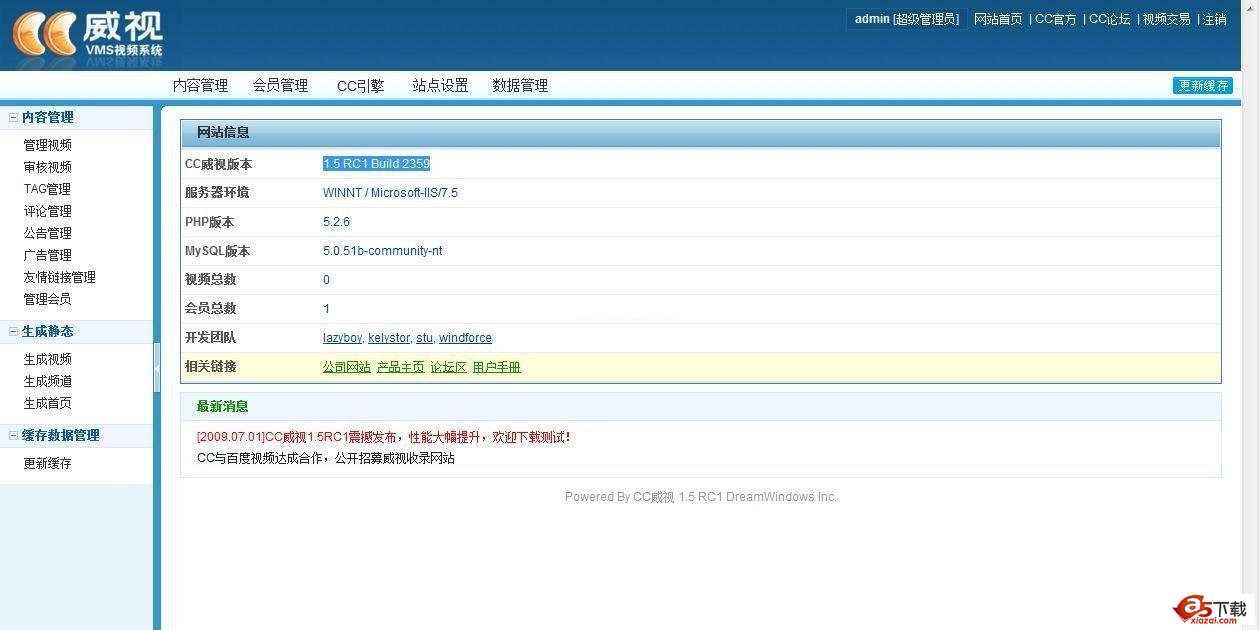Open the 用户手册 link
The image size is (1260, 630).
pyautogui.click(x=497, y=367)
